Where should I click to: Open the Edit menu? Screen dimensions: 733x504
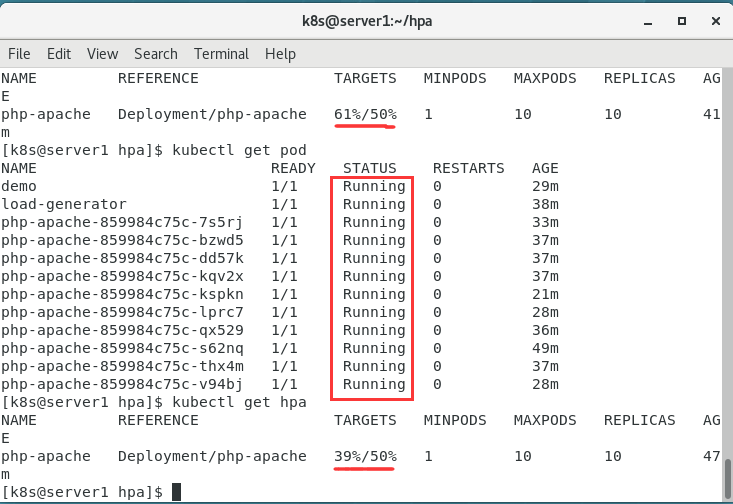click(59, 54)
